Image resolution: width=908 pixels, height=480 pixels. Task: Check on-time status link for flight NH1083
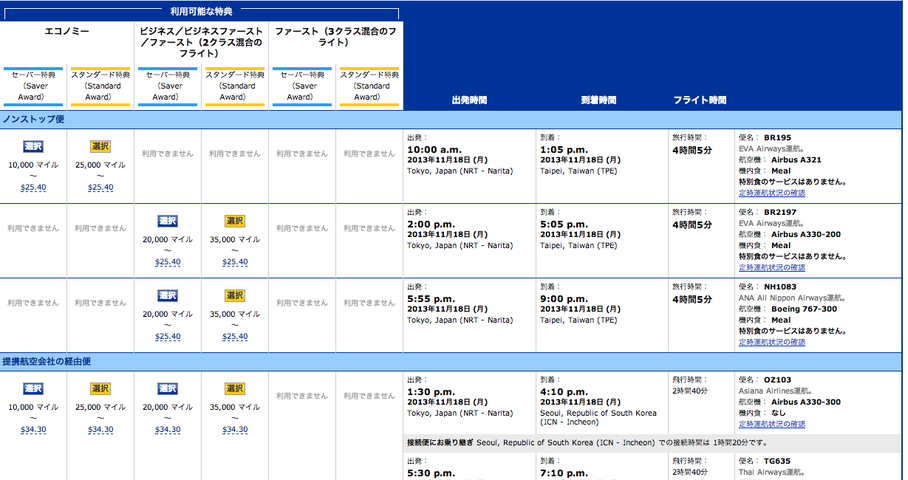[772, 342]
